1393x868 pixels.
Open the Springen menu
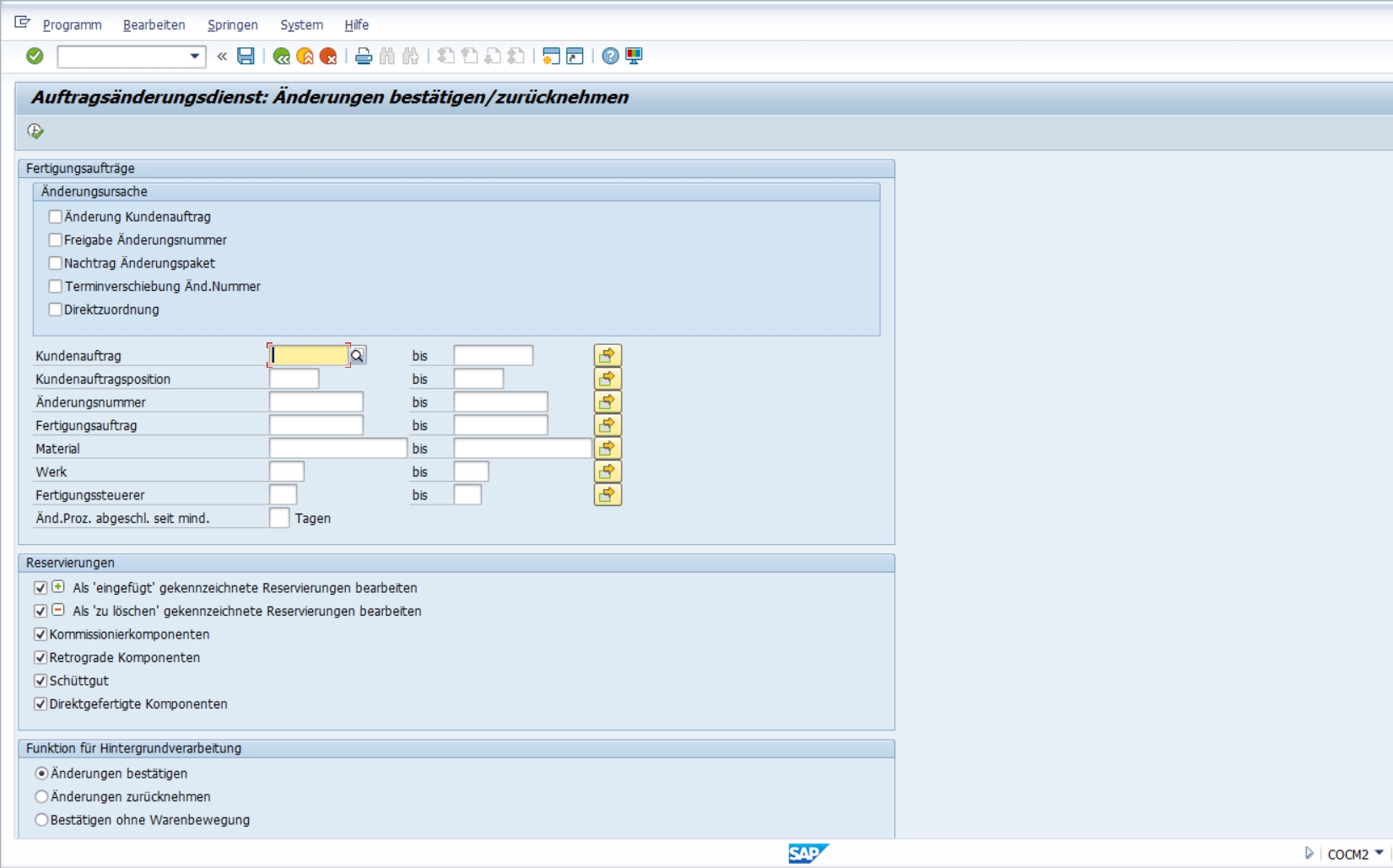[233, 25]
